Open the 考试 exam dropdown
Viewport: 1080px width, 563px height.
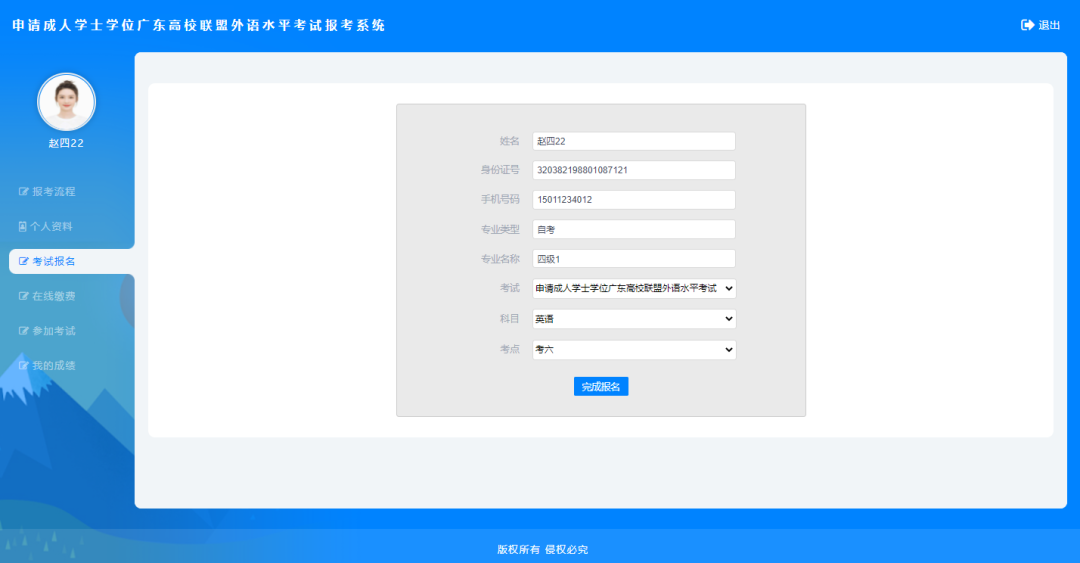(x=634, y=288)
